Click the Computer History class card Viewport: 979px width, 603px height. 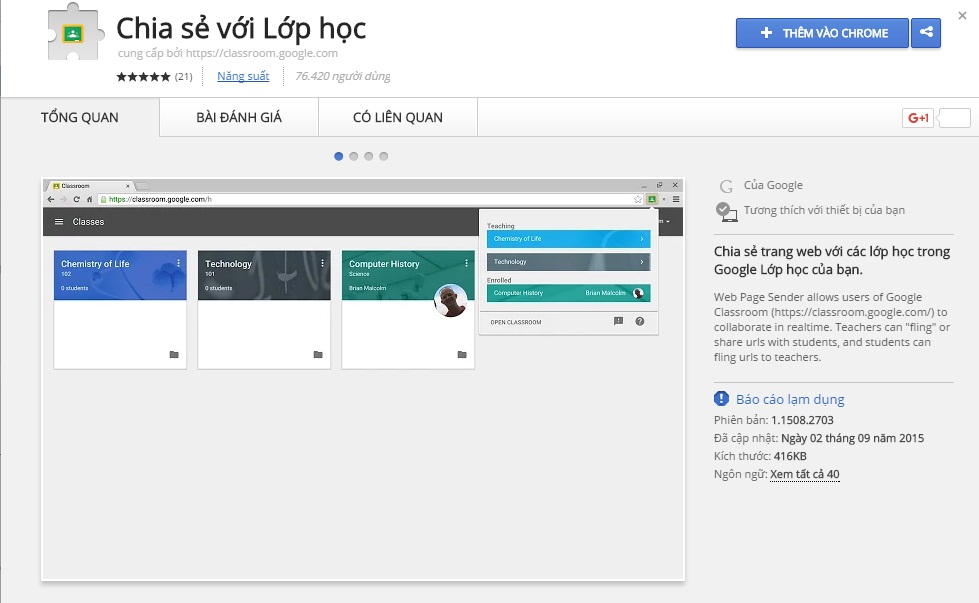408,310
